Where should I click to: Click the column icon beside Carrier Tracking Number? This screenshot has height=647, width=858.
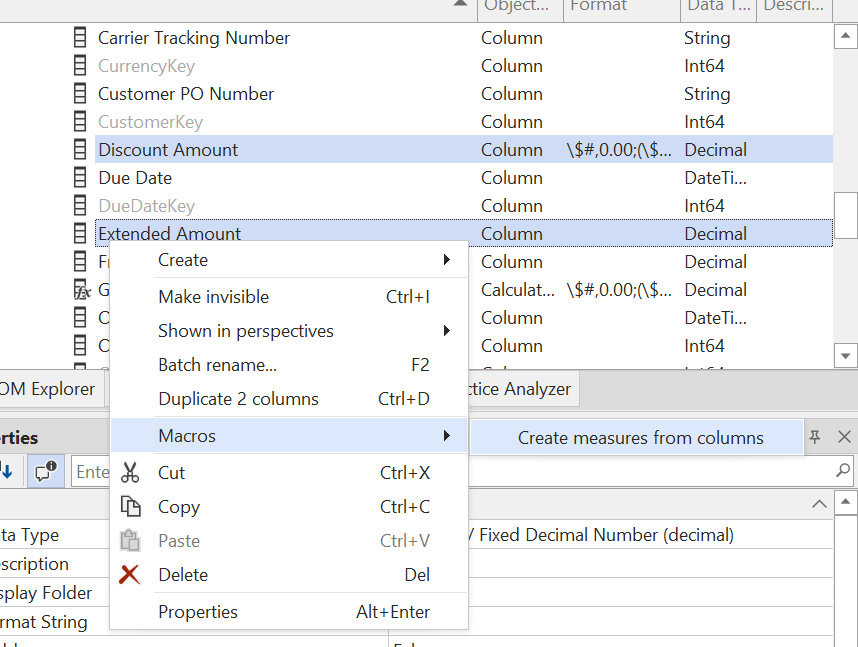click(x=80, y=37)
